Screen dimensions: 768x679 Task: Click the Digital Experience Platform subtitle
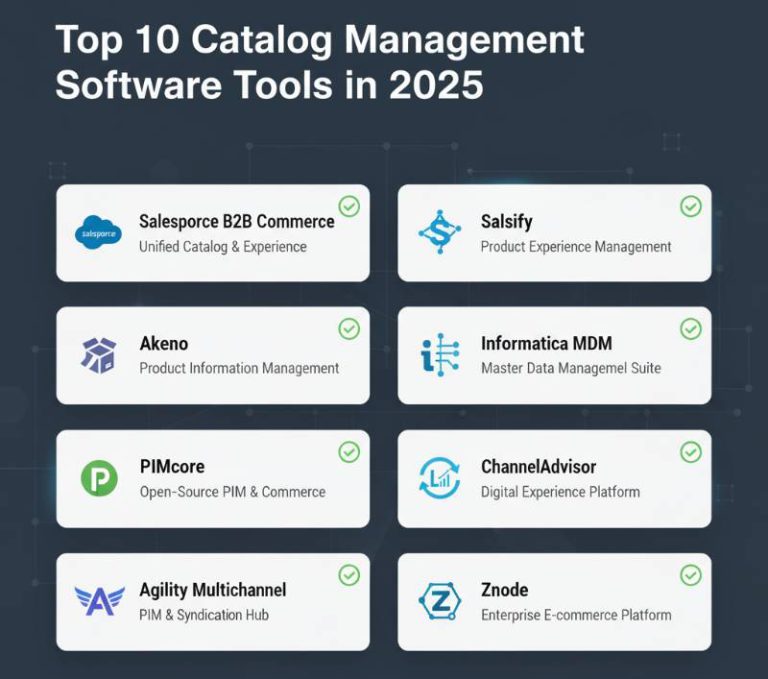[560, 492]
